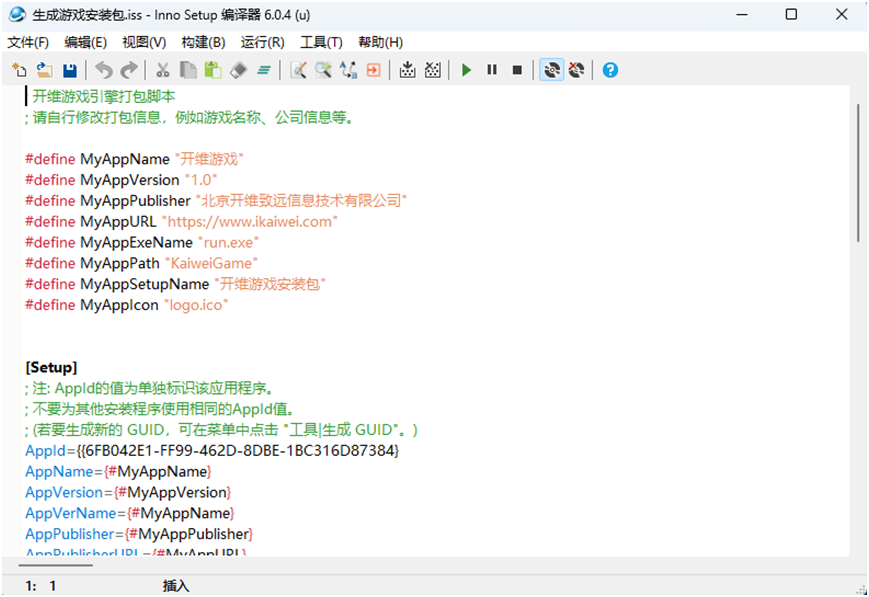
Task: Click the version string "1.0"
Action: coord(201,180)
